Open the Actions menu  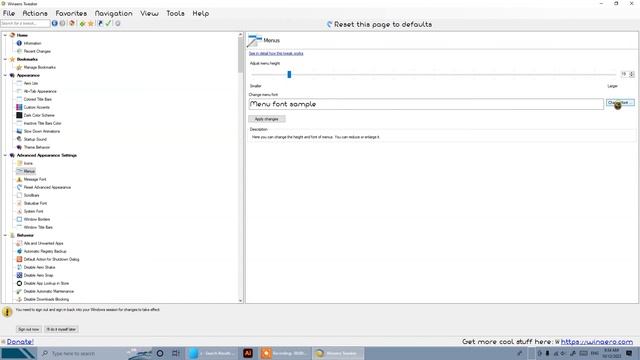point(35,13)
